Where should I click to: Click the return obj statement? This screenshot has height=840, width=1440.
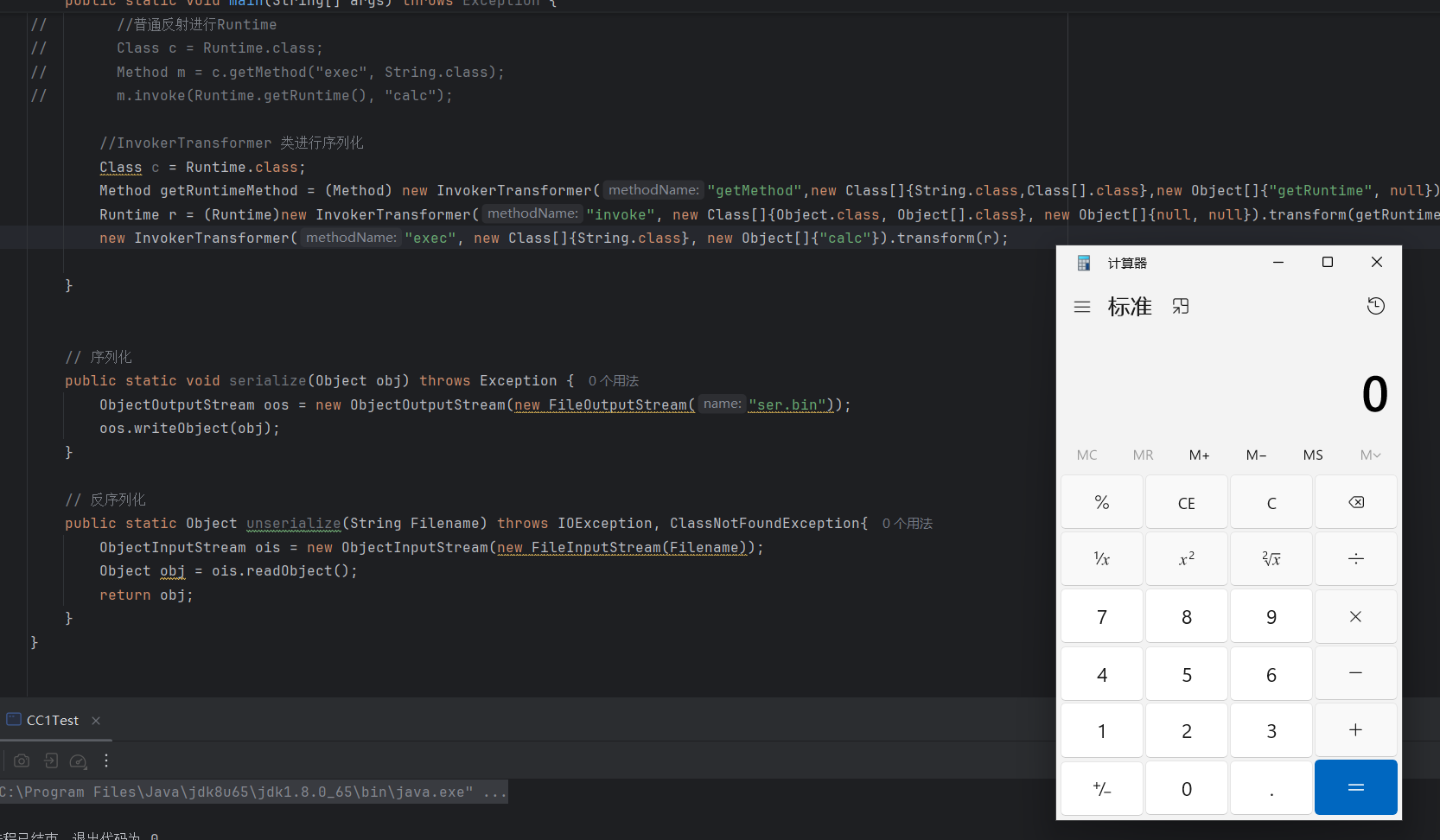tap(146, 595)
